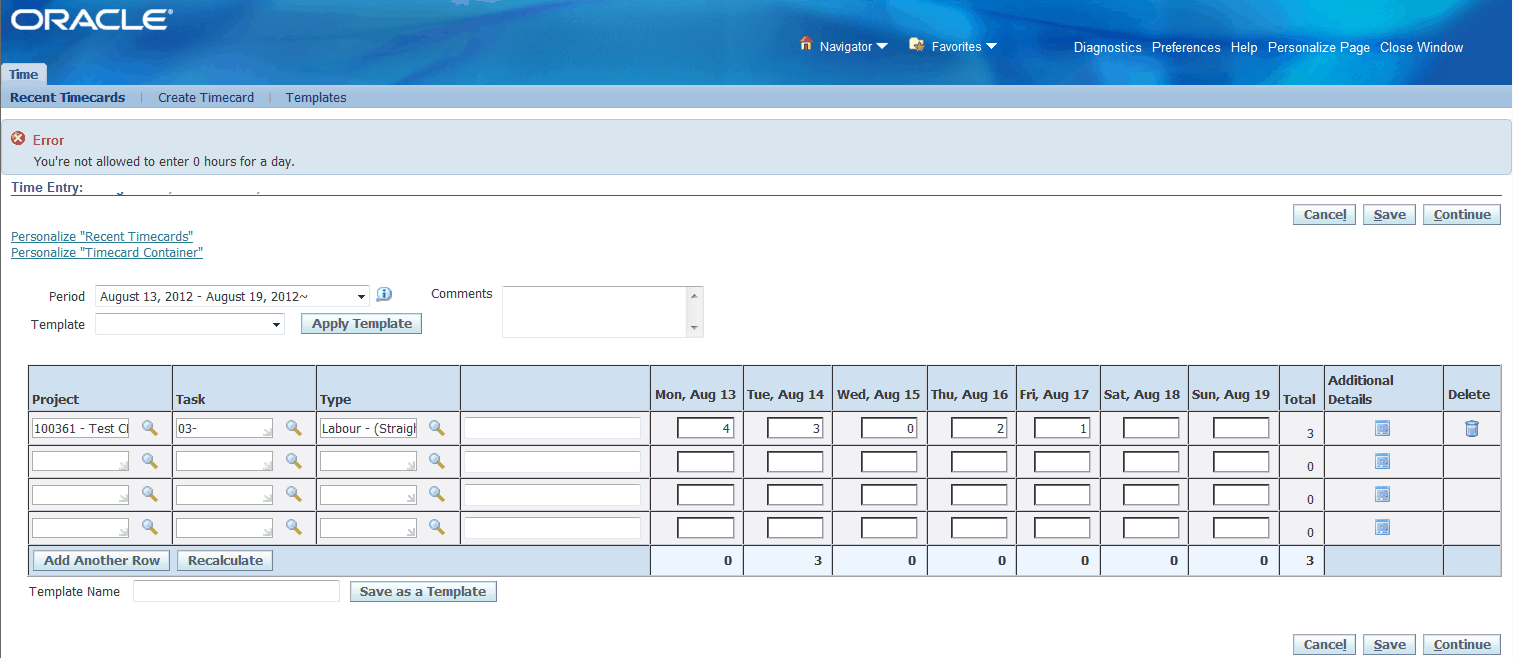Click the Navigator home icon
The image size is (1513, 658).
click(x=806, y=44)
